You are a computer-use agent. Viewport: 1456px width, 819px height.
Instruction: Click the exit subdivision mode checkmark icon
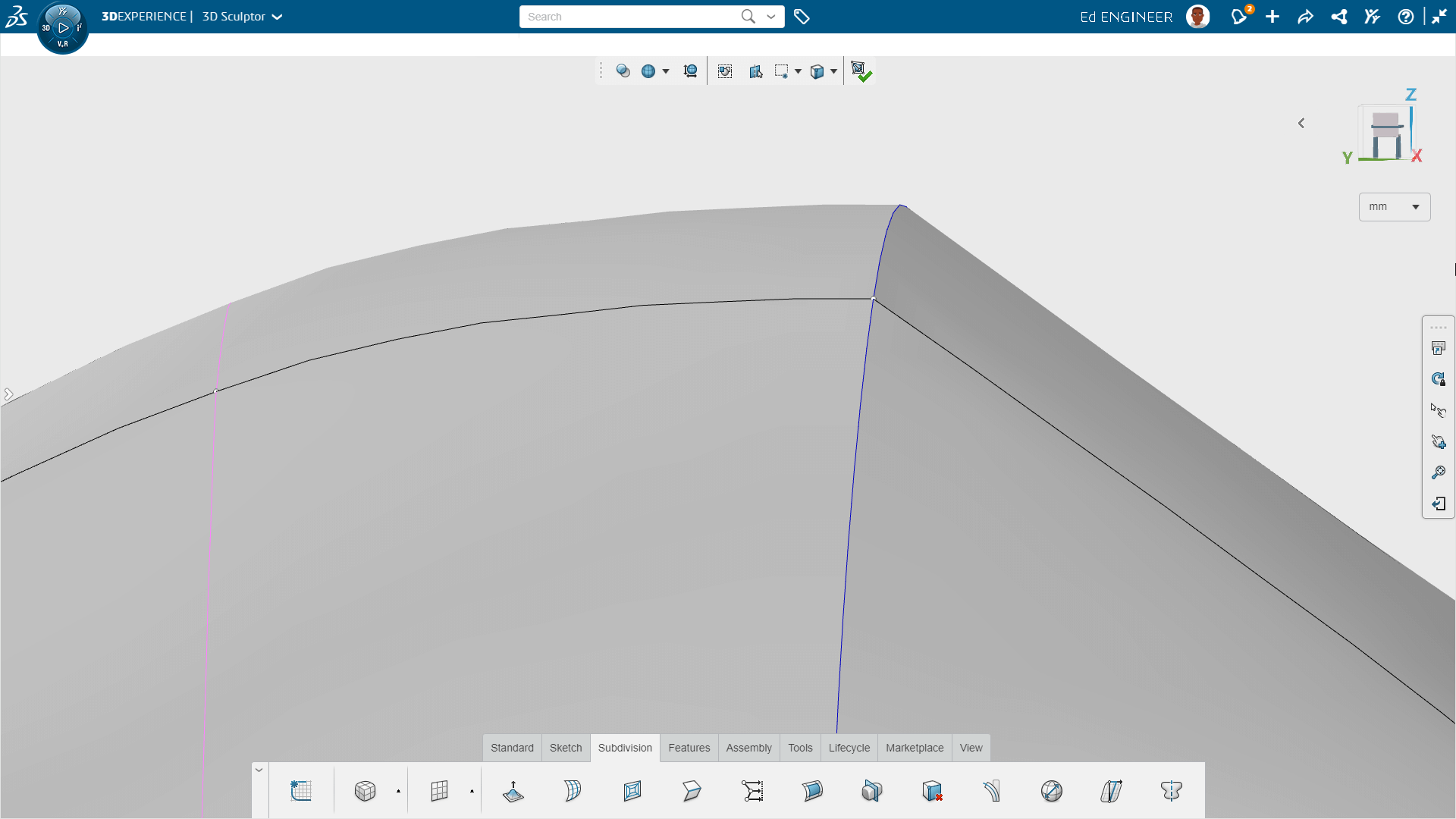(861, 71)
